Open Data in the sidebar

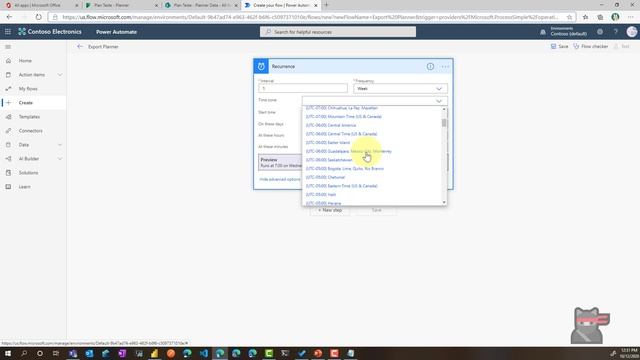pos(24,144)
